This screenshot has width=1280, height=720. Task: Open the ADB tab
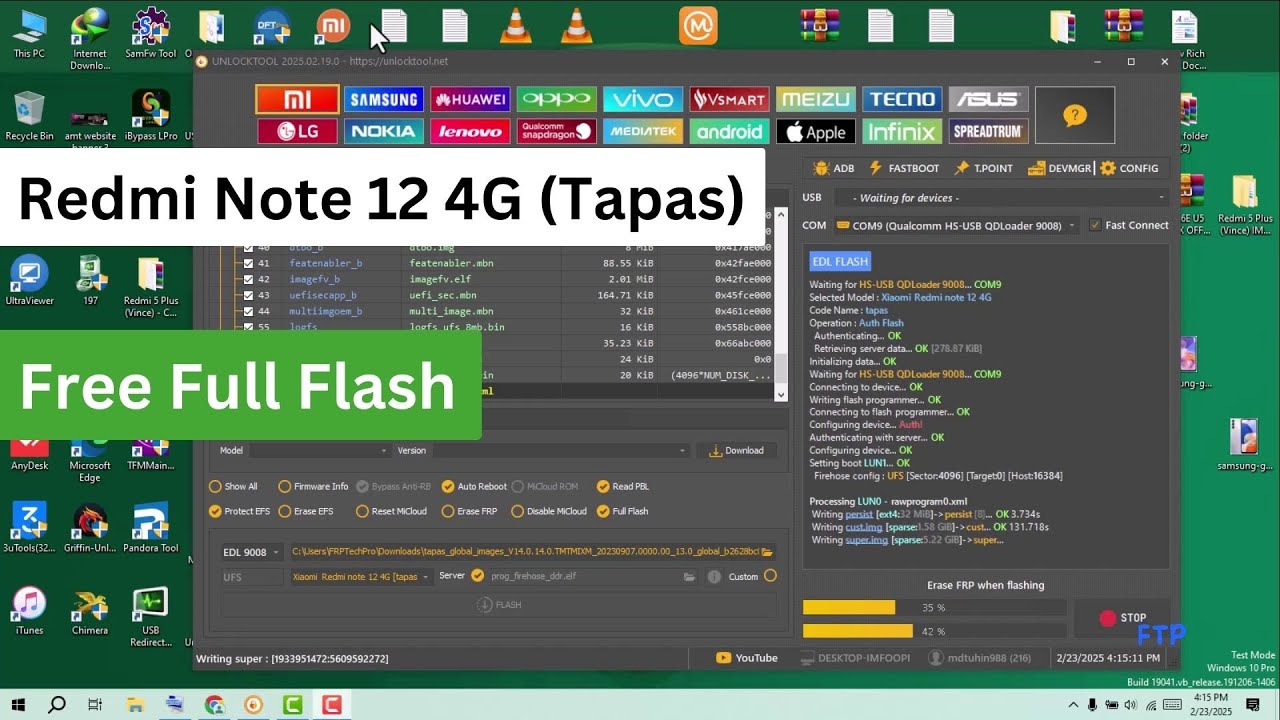click(x=833, y=168)
